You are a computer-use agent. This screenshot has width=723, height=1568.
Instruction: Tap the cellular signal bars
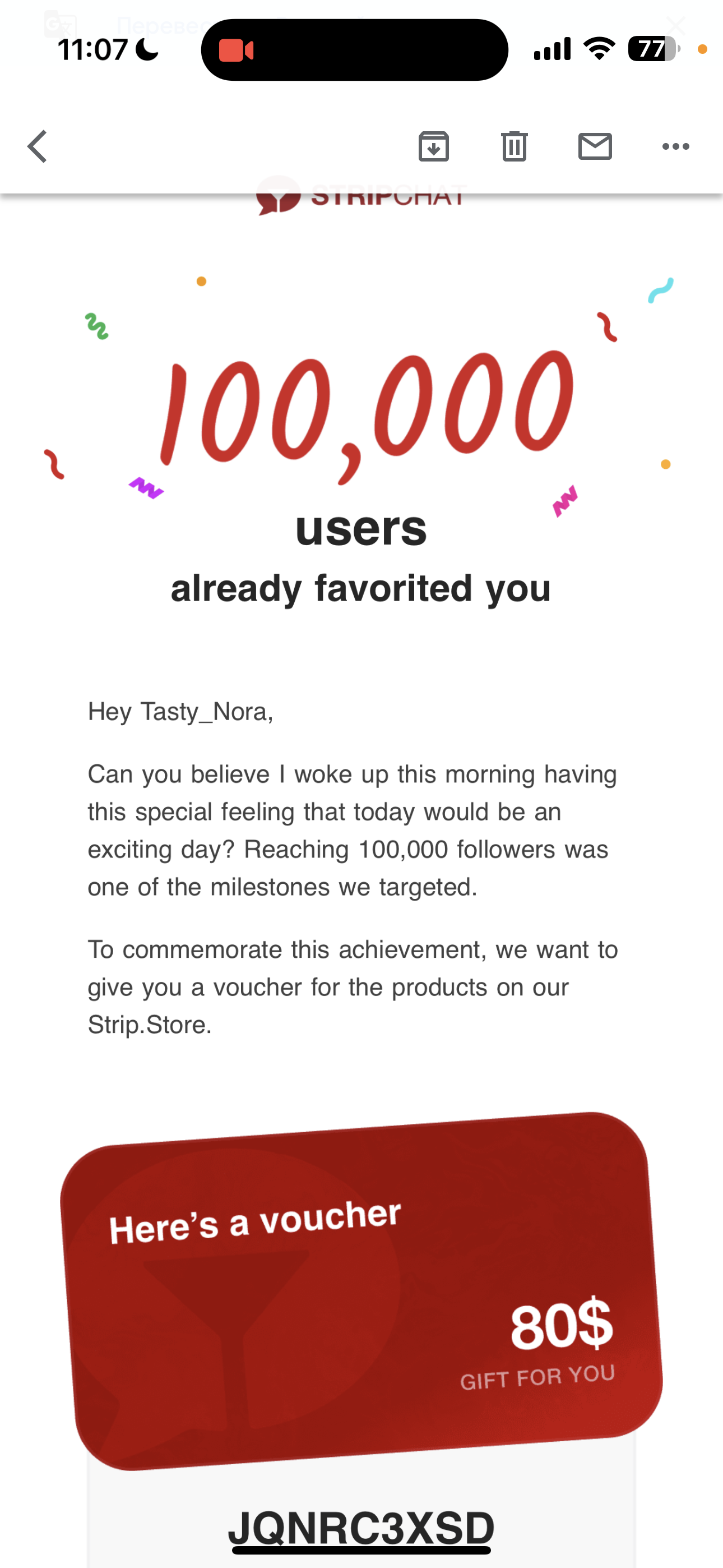pos(552,49)
